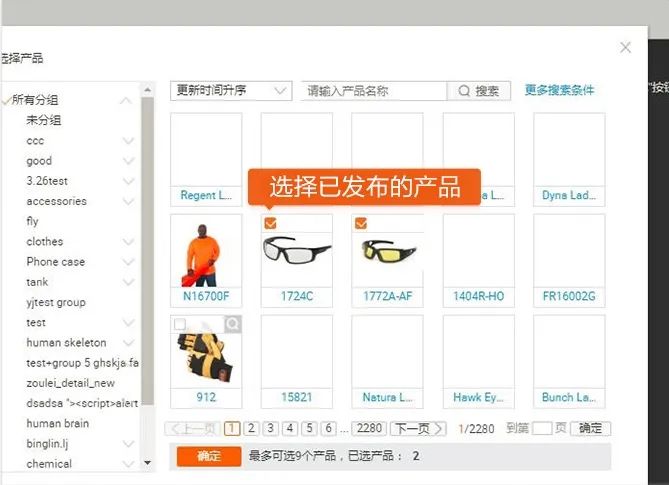Expand the accessories group
This screenshot has width=669, height=485.
tap(128, 201)
